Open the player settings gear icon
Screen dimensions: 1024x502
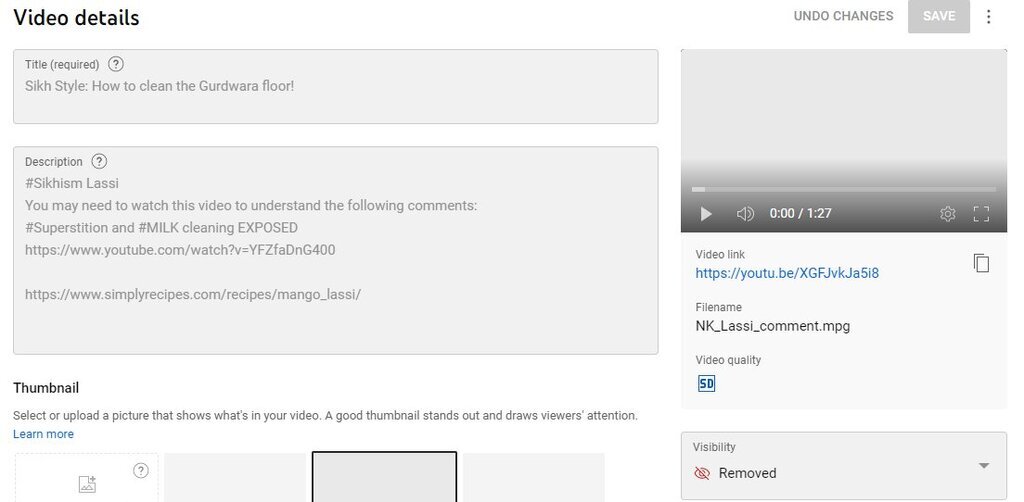click(x=948, y=213)
